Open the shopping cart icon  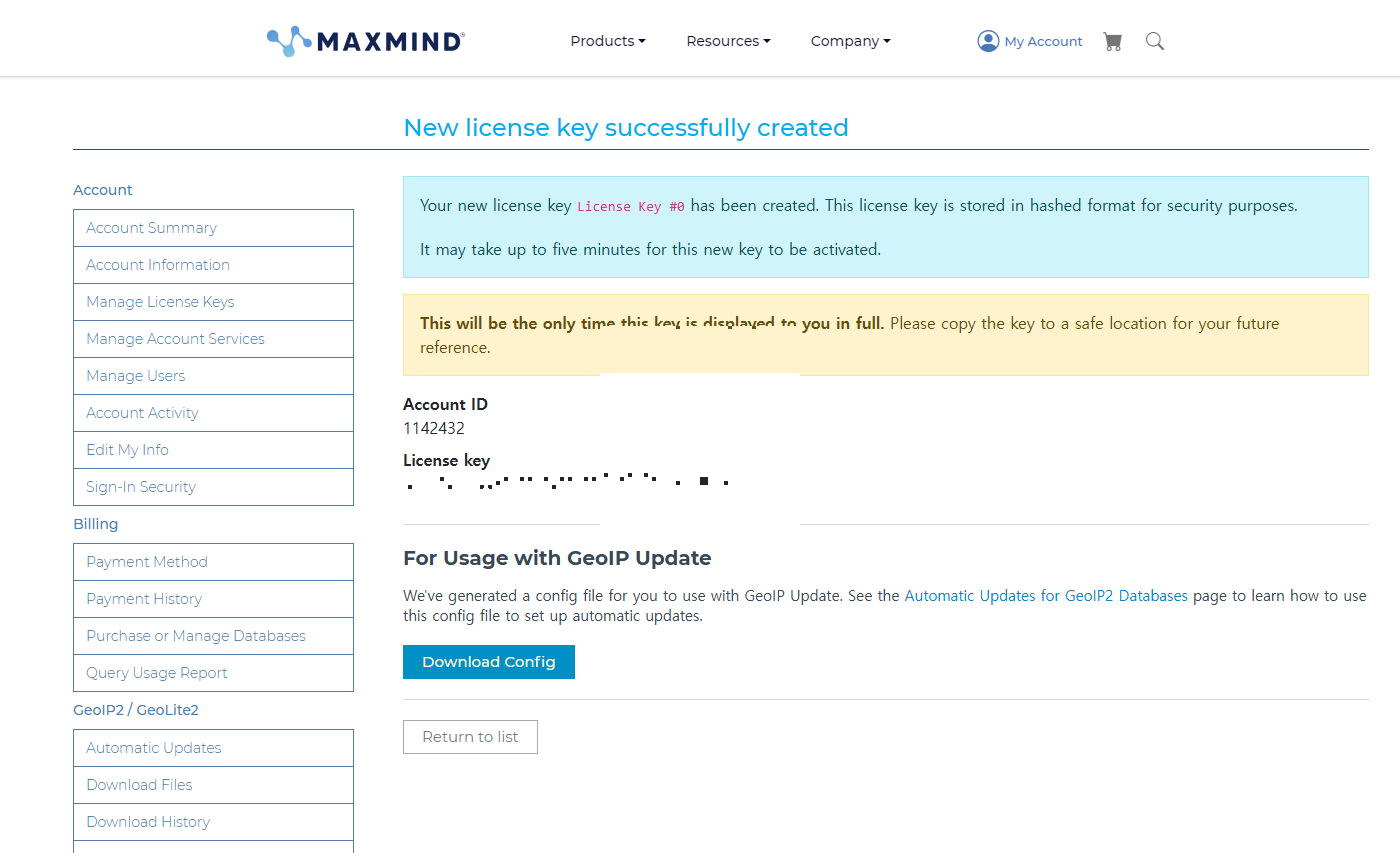pyautogui.click(x=1112, y=41)
